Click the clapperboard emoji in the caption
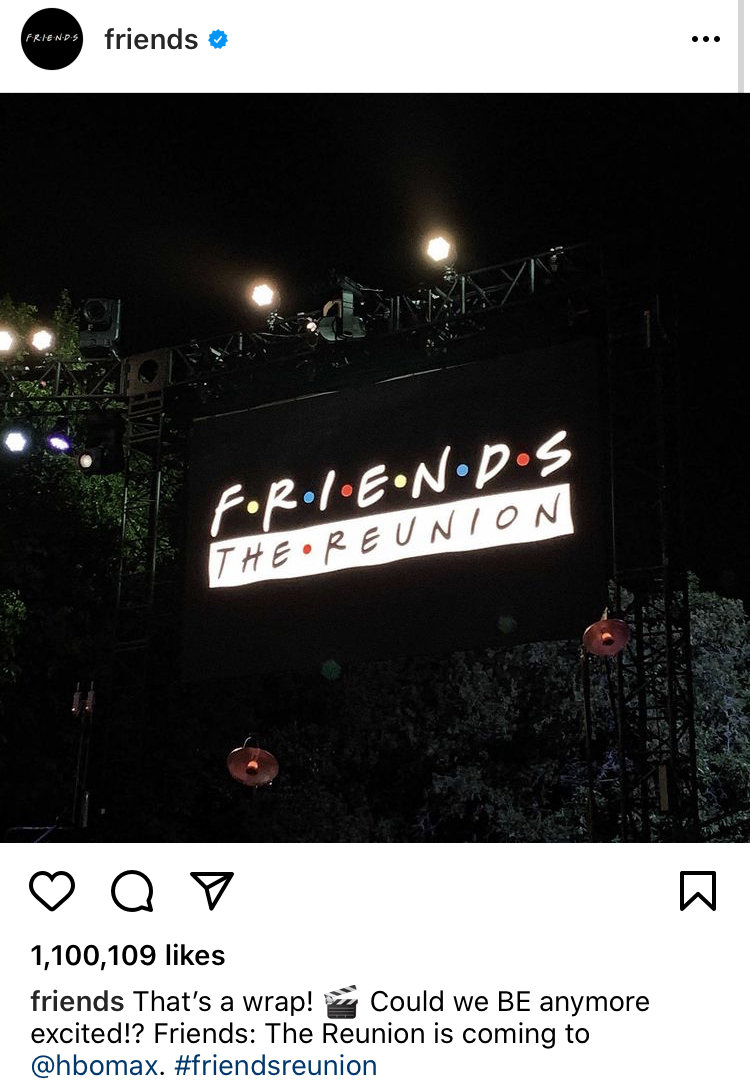Screen dimensions: 750x1087 click(x=341, y=1002)
